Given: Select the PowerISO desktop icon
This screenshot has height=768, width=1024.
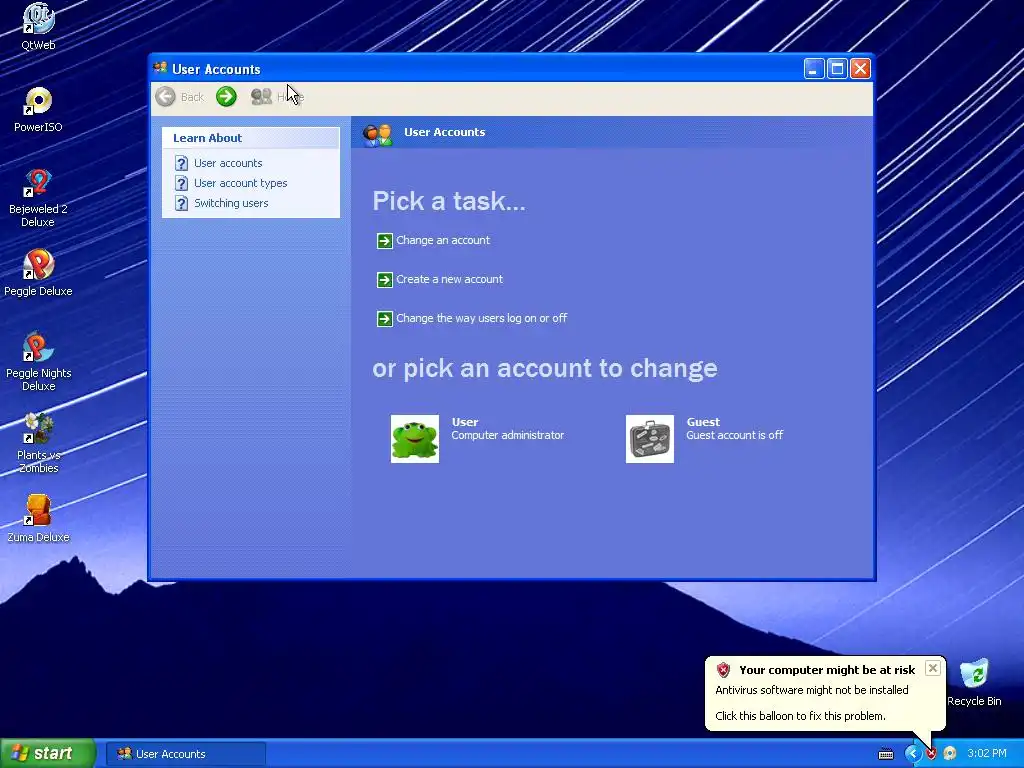Looking at the screenshot, I should click(x=38, y=101).
